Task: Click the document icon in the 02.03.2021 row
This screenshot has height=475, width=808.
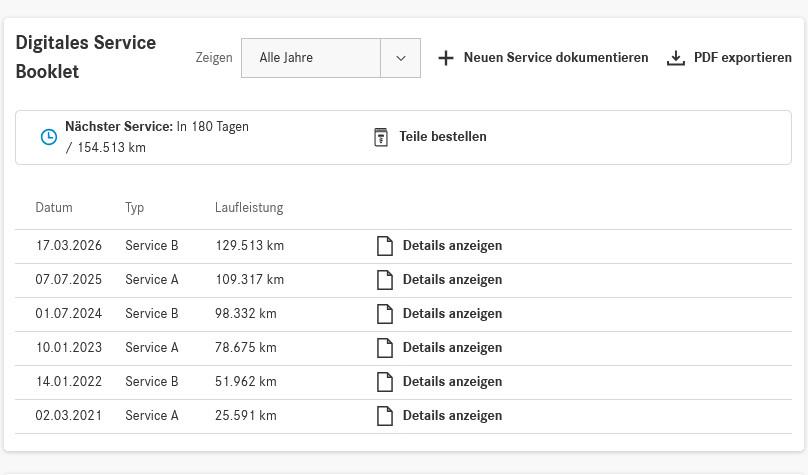Action: pos(385,416)
